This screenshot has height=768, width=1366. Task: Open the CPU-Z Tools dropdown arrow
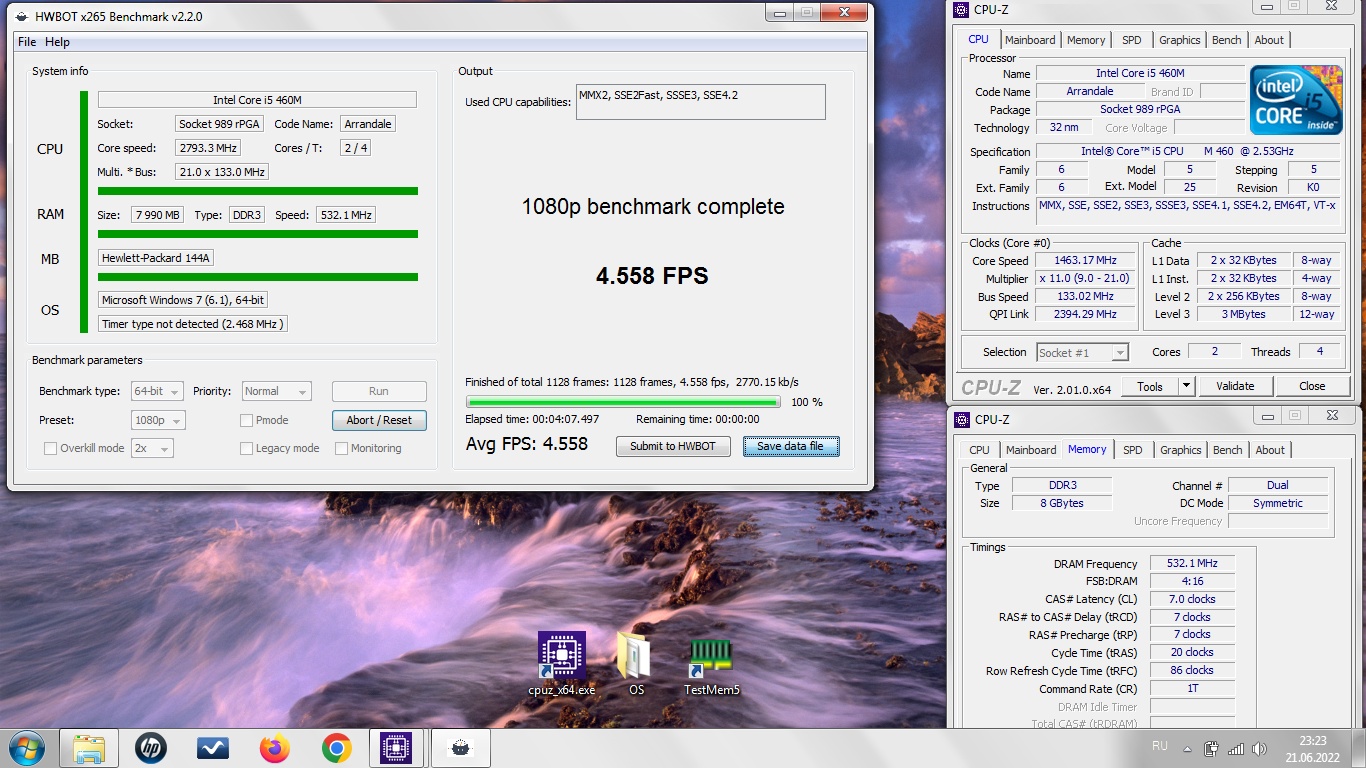tap(1186, 386)
